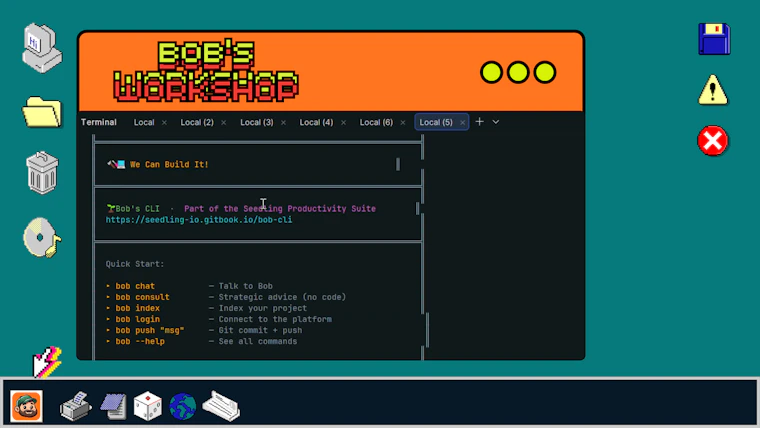Screen dimensions: 760x428
Task: Click the middle yellow-green window circle button
Action: (518, 72)
